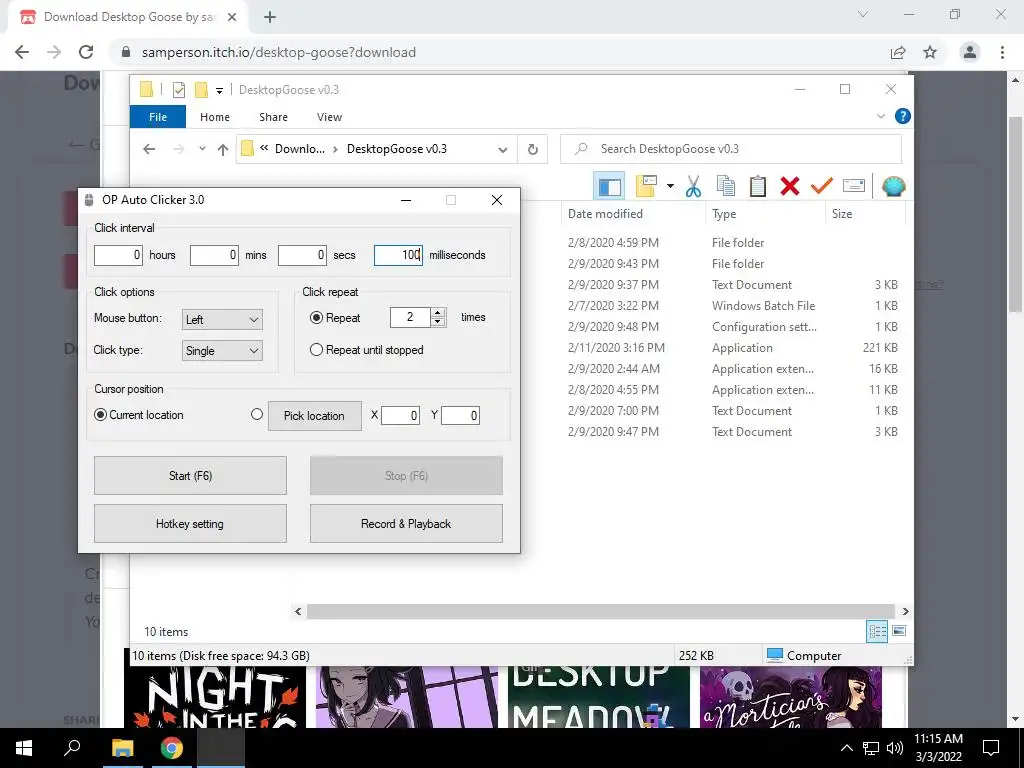Click the volume speaker tray icon

[x=895, y=748]
